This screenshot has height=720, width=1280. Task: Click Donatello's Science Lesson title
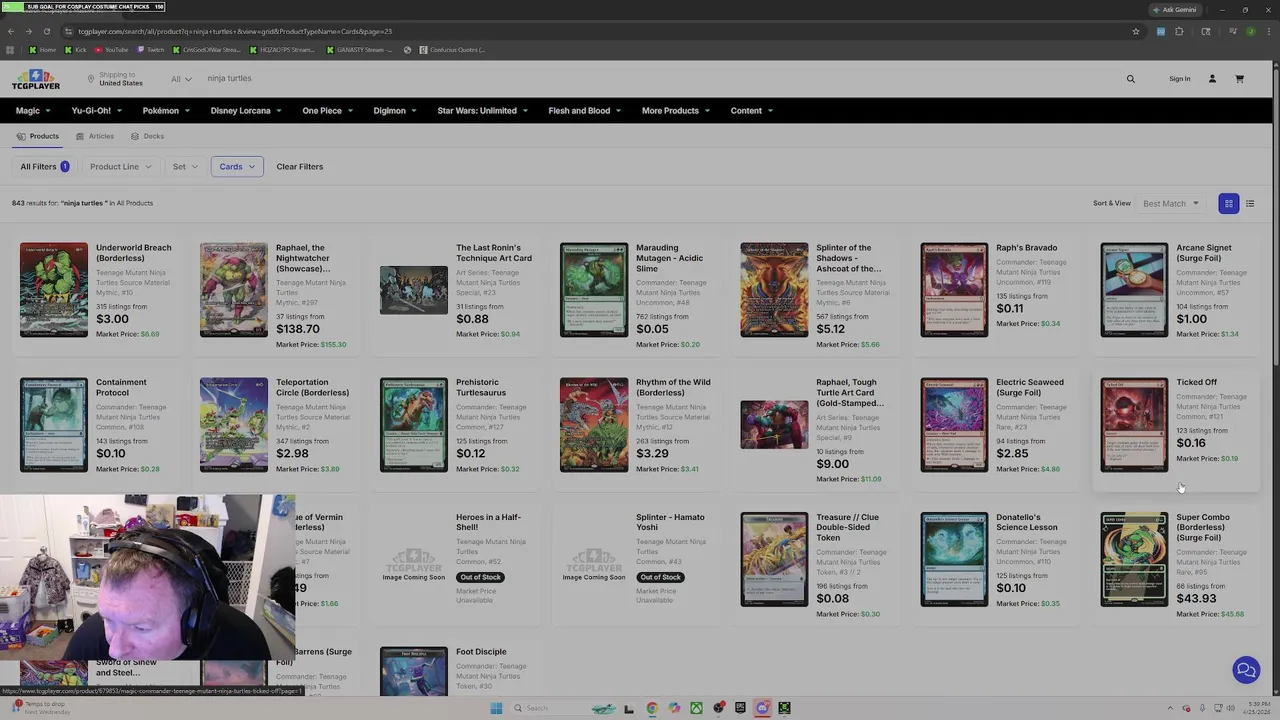(x=1027, y=522)
